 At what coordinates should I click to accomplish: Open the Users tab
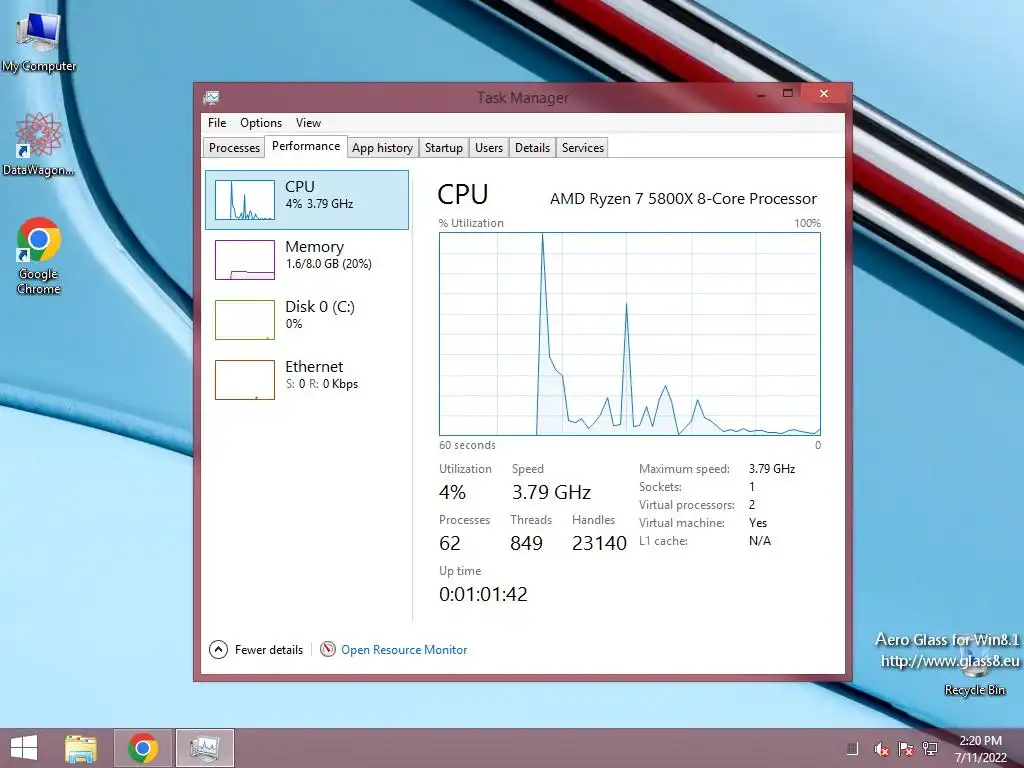[x=488, y=148]
